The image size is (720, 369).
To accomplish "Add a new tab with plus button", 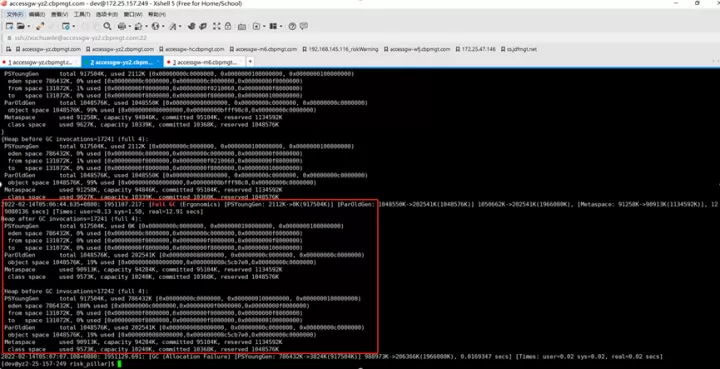I will (x=250, y=61).
